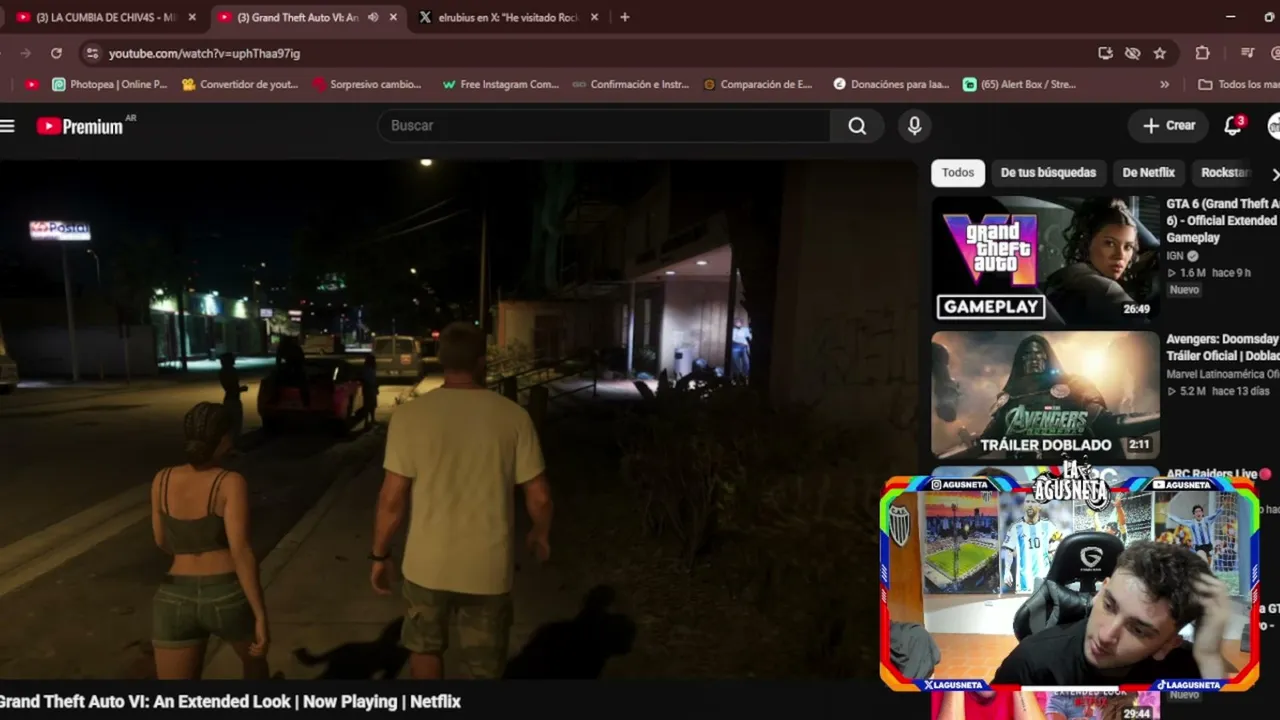Open site information icon in address bar
The image size is (1280, 720).
(x=92, y=53)
